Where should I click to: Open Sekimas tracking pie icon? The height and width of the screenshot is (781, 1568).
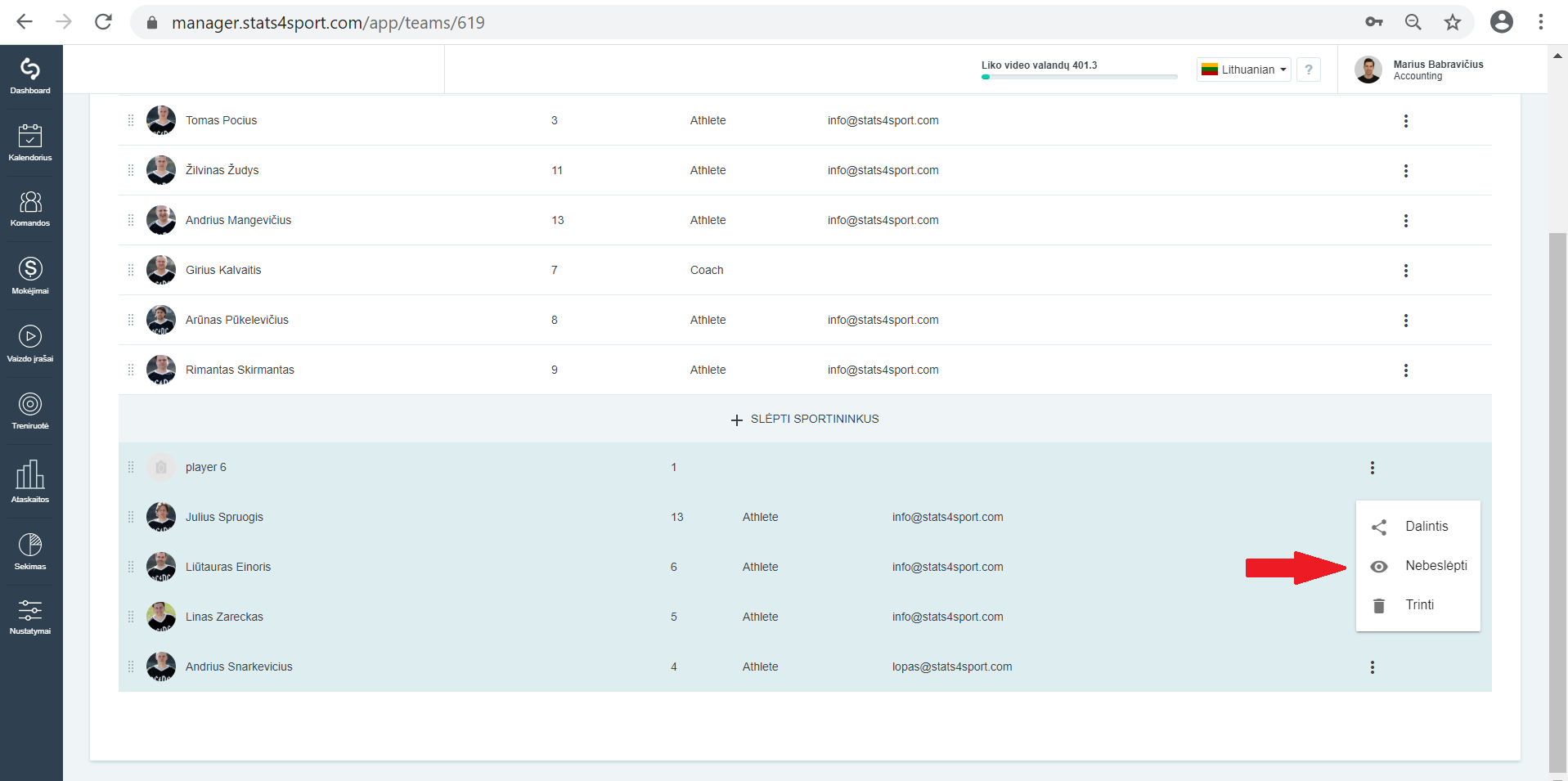click(30, 551)
